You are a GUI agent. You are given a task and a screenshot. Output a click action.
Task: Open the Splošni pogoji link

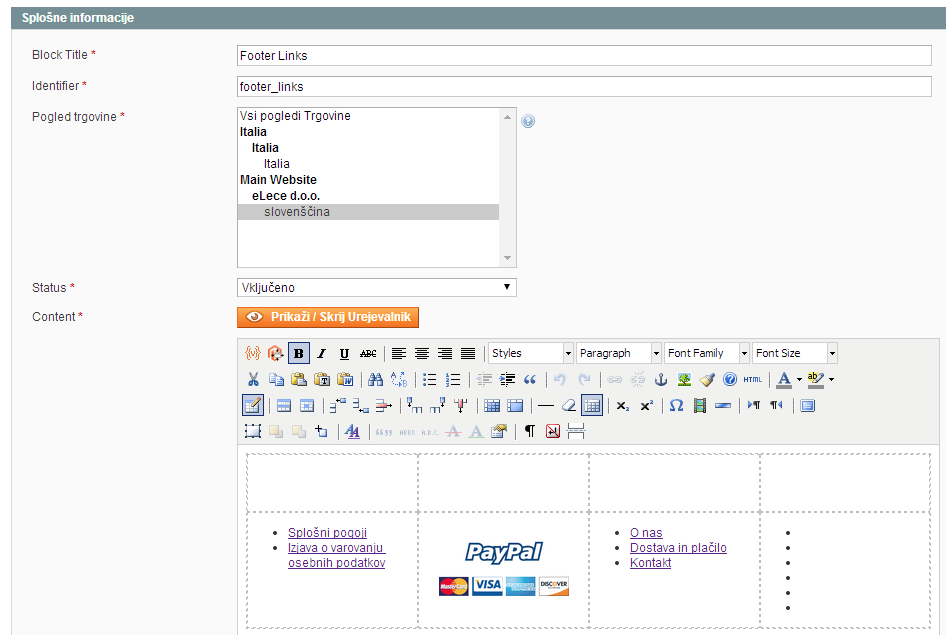[327, 532]
